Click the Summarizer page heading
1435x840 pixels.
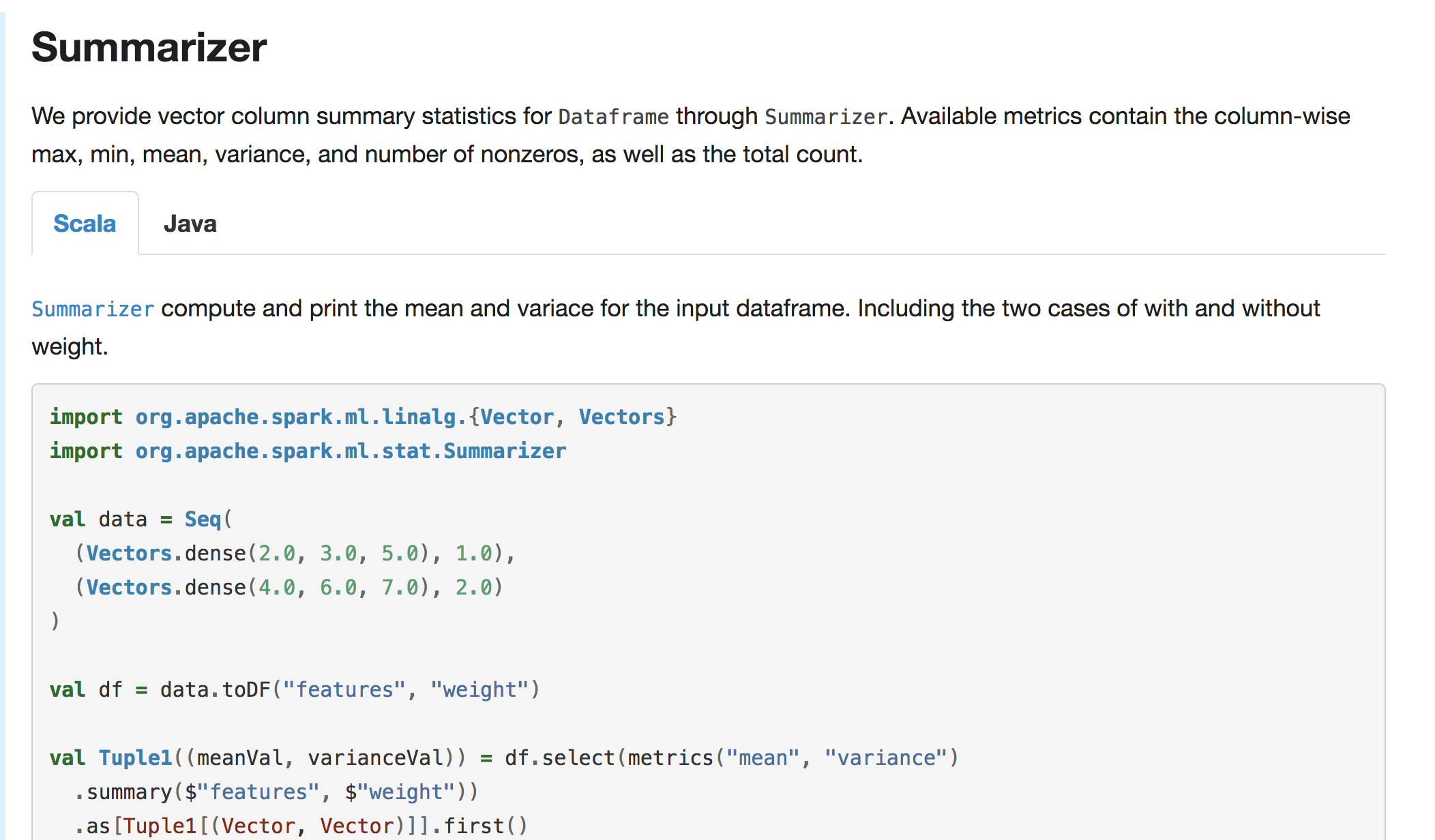(x=149, y=48)
